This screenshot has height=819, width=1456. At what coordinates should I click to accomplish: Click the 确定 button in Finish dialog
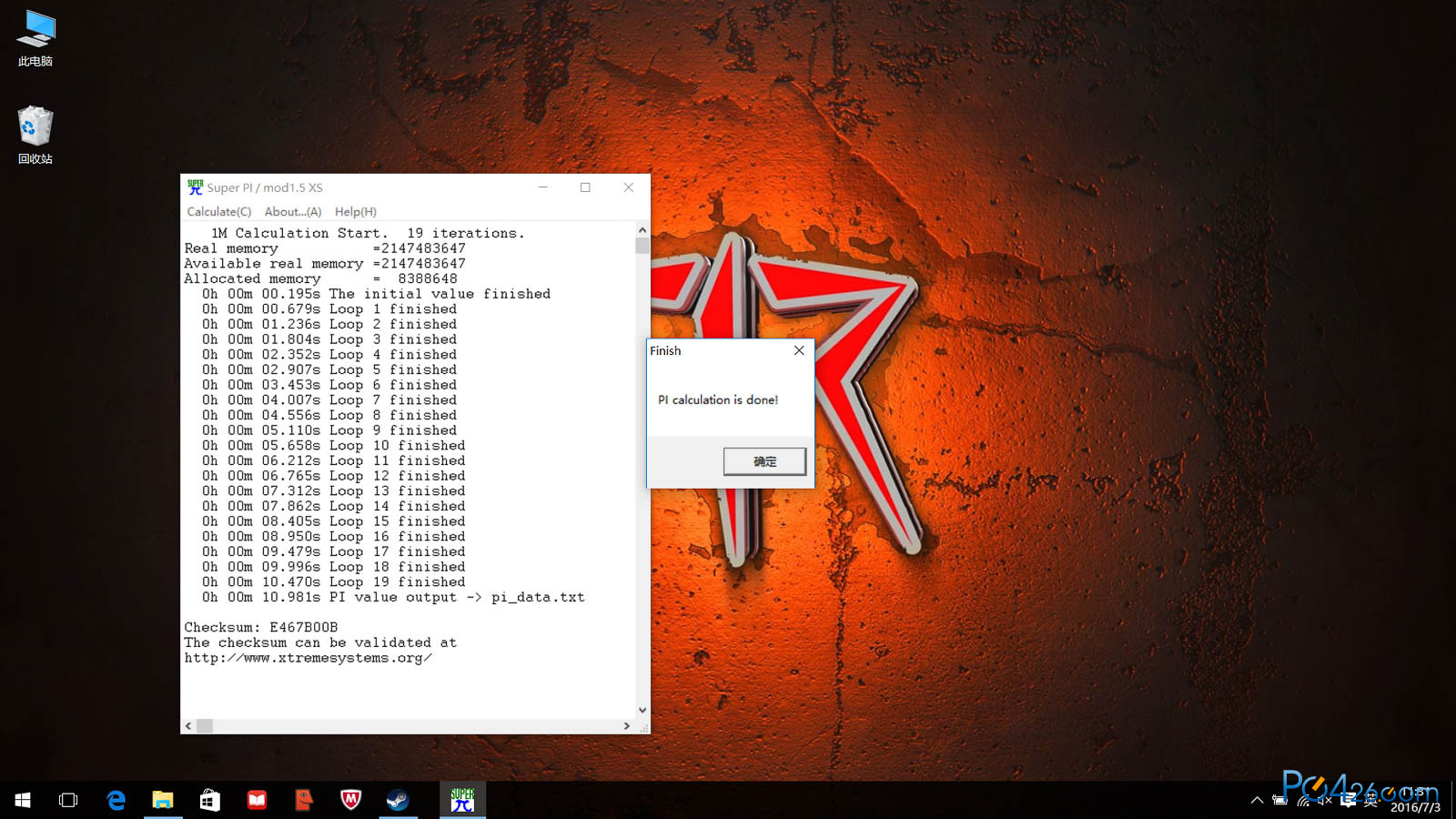pyautogui.click(x=764, y=461)
